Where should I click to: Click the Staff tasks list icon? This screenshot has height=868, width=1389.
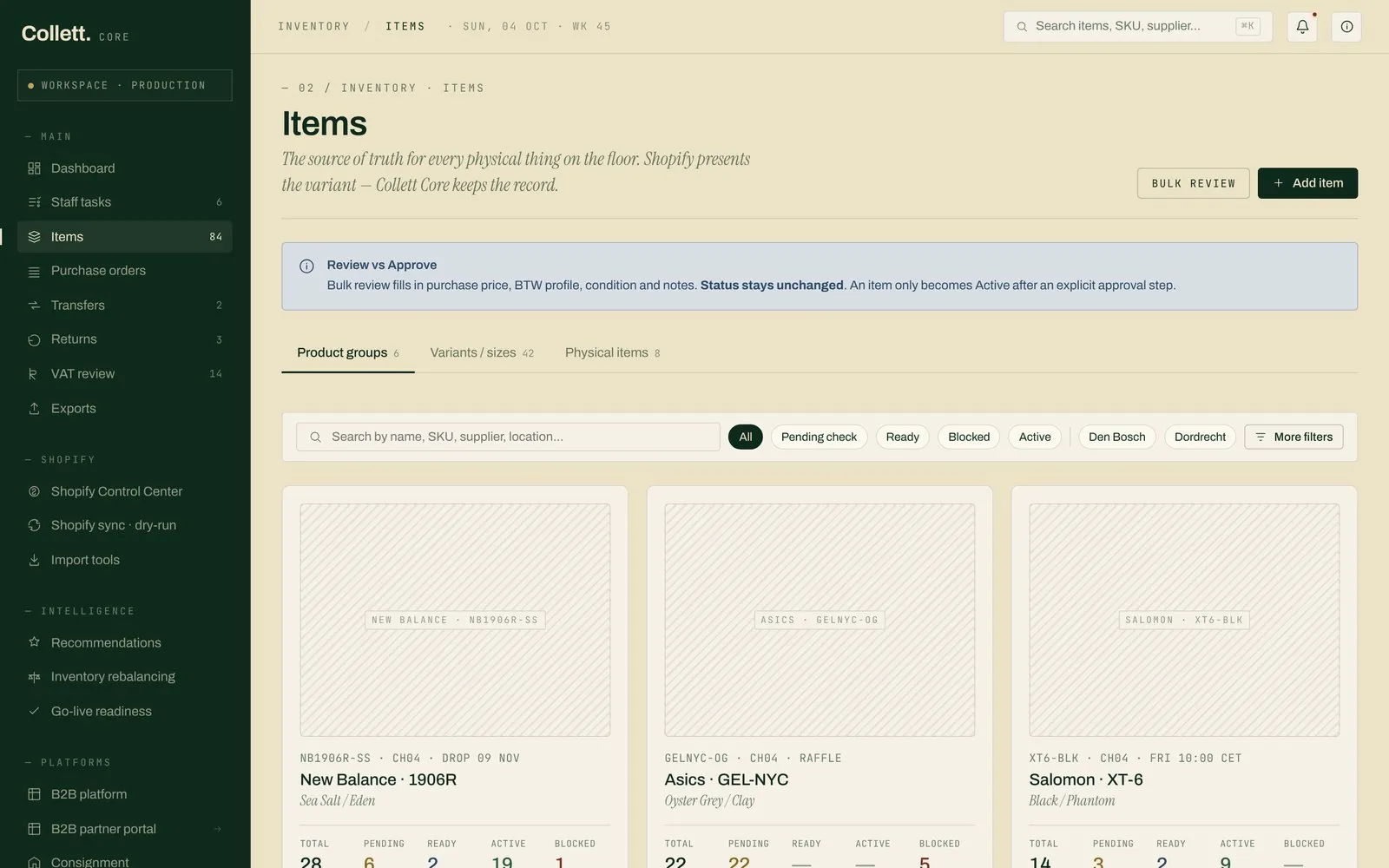coord(34,202)
